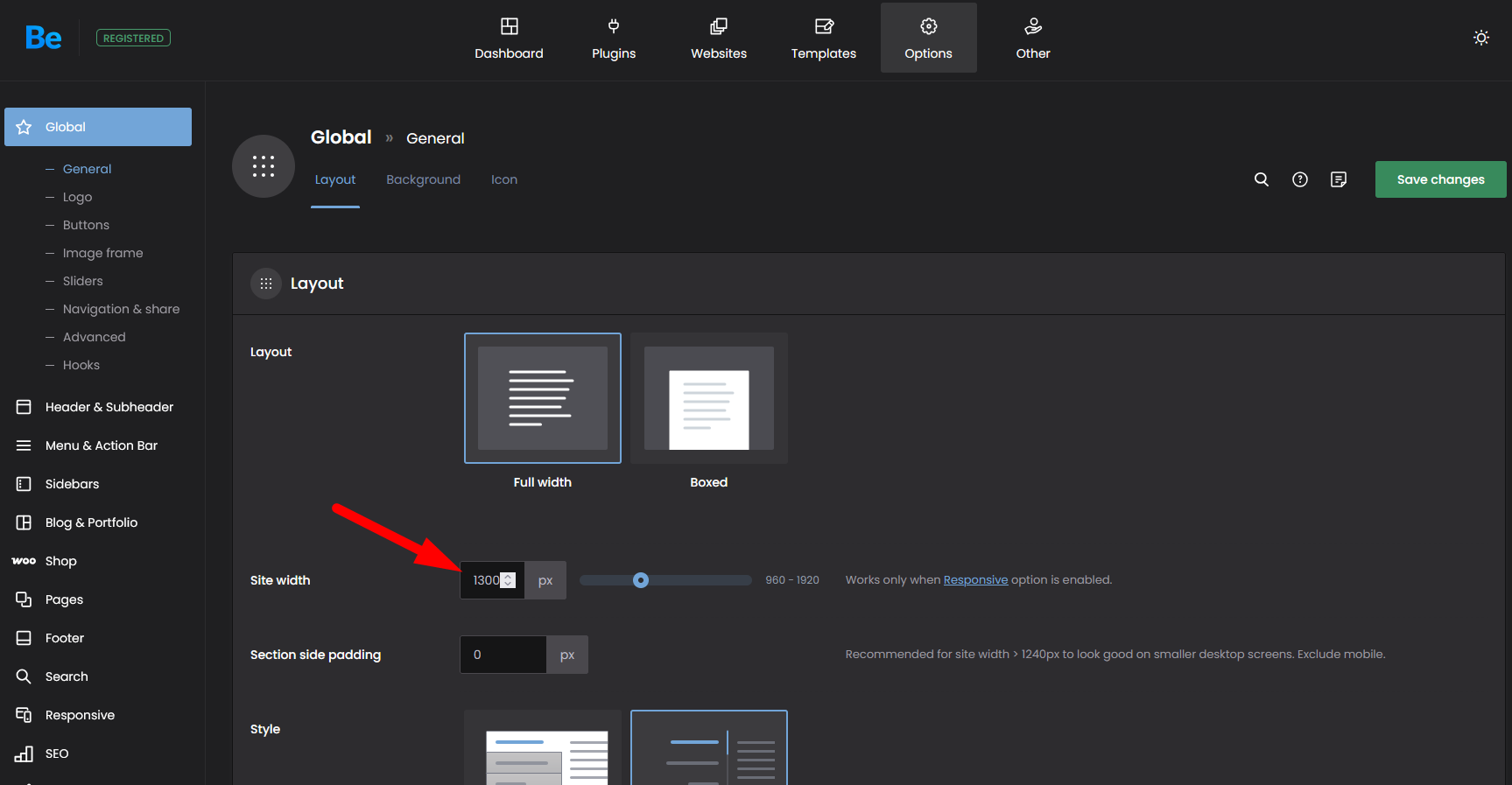Click the light mode sun icon
The width and height of the screenshot is (1512, 785).
point(1480,38)
